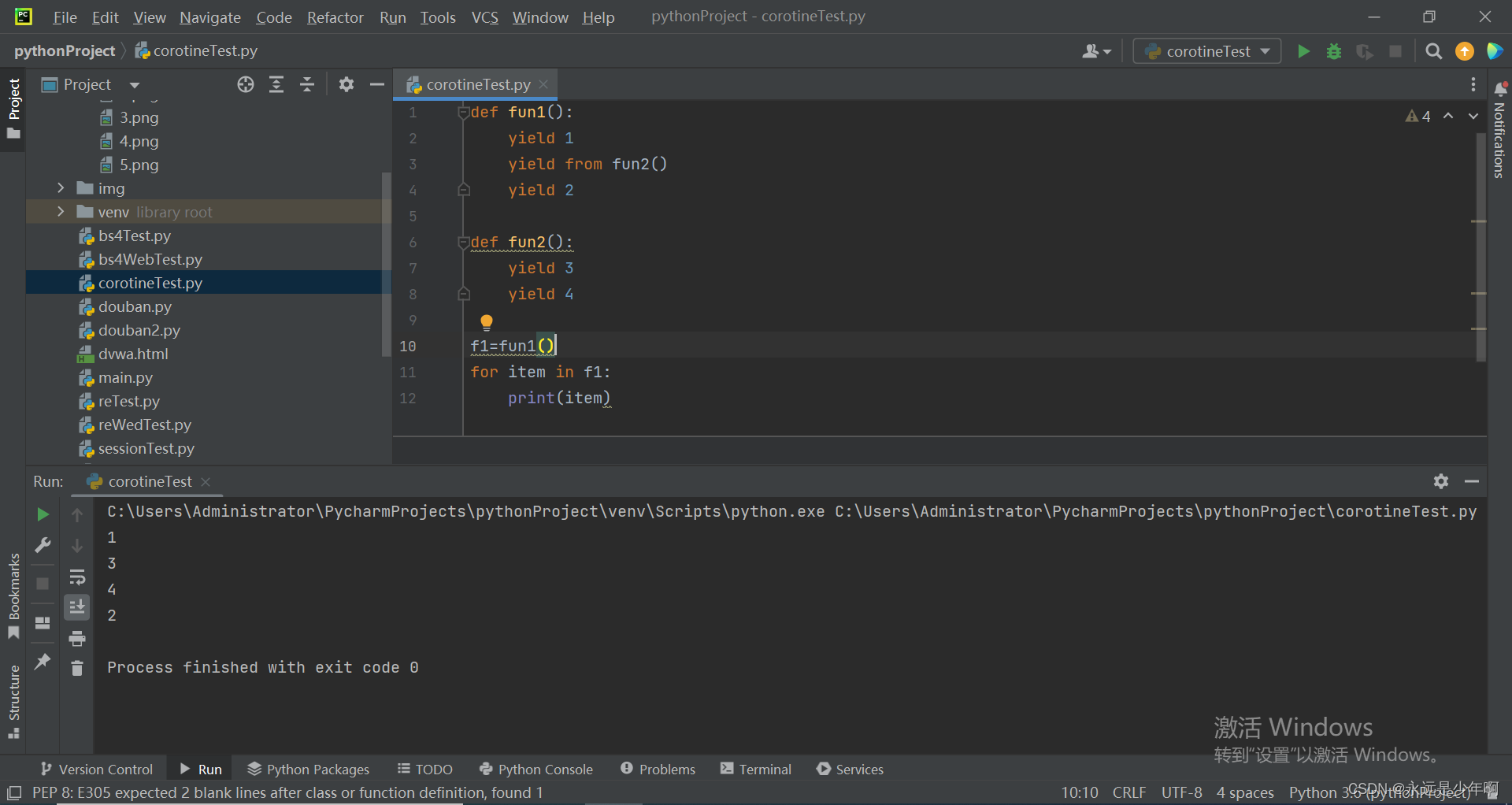Viewport: 1512px width, 805px height.
Task: Click the warnings count indicator
Action: click(x=1418, y=117)
